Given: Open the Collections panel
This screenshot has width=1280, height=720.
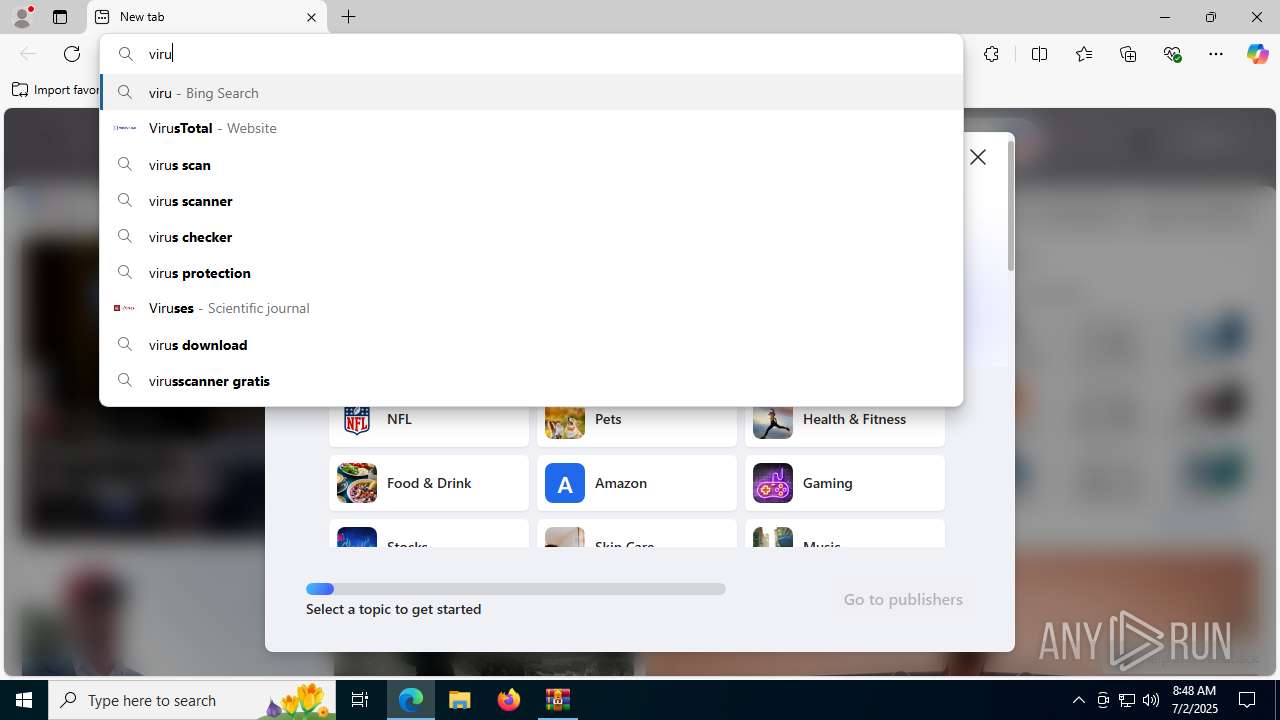Looking at the screenshot, I should pos(1128,54).
